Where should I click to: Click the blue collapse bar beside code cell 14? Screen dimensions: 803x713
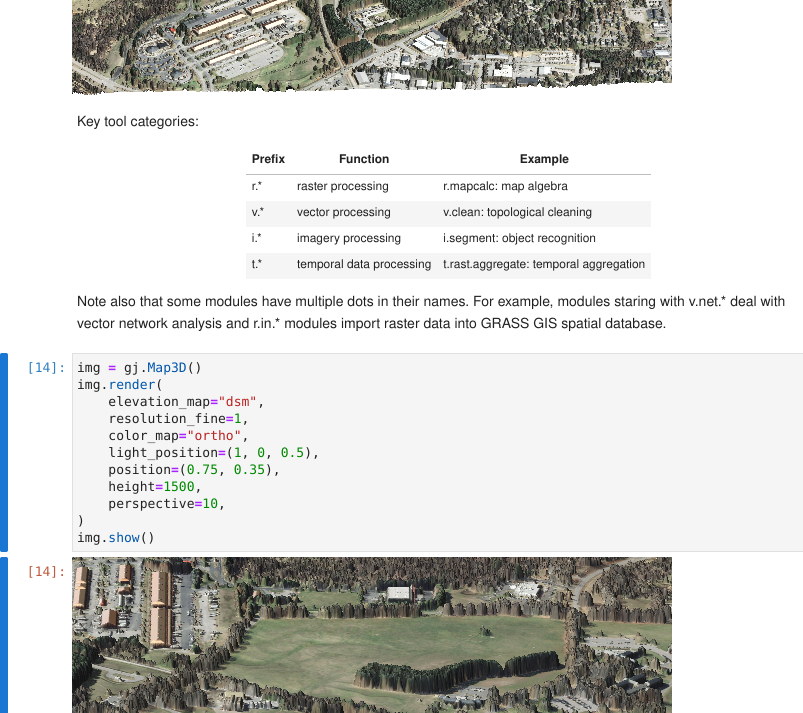4,452
